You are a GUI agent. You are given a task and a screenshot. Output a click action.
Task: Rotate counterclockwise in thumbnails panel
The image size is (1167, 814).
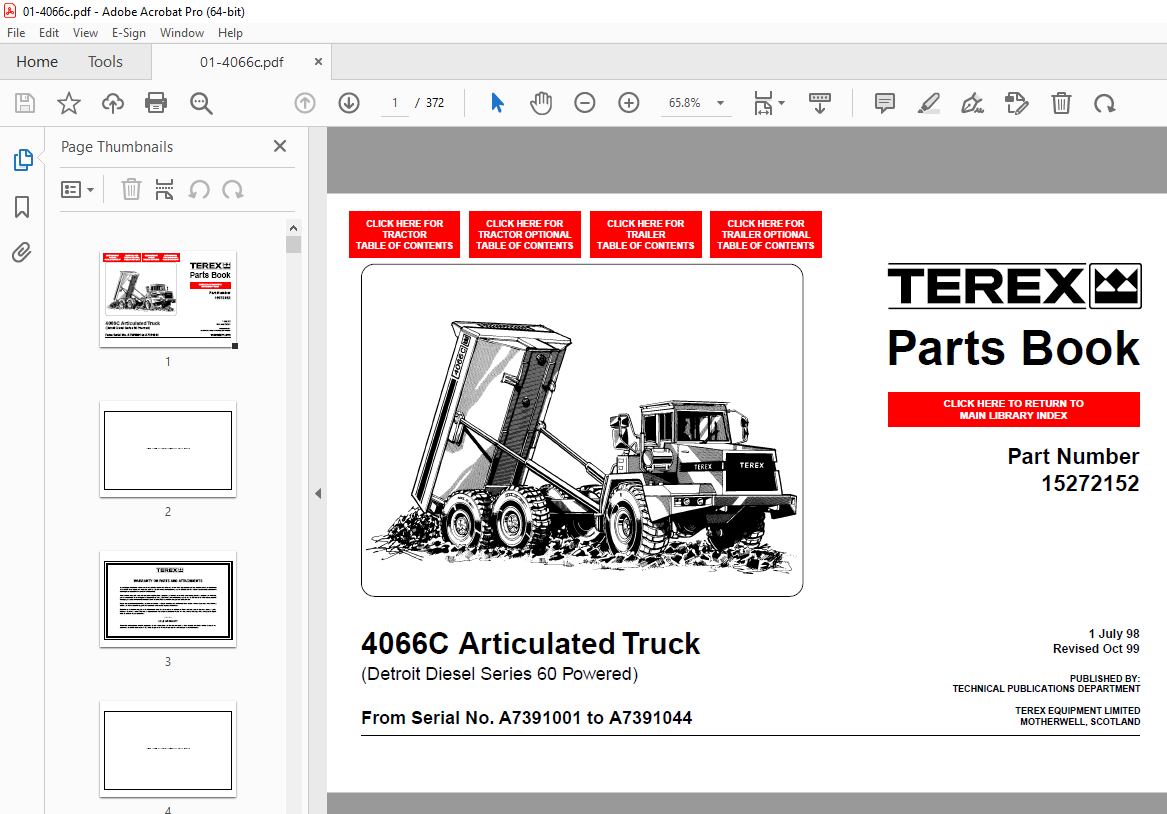[x=199, y=190]
